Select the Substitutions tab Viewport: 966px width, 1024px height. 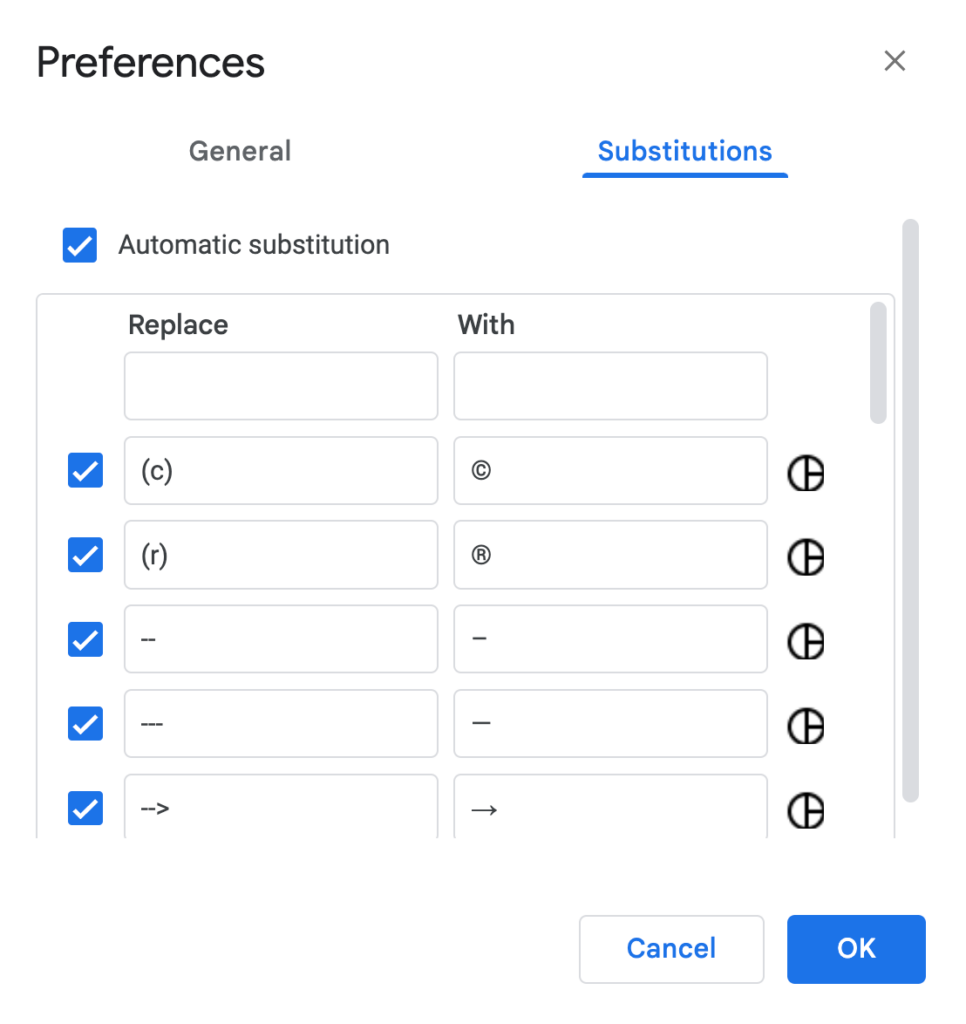pos(685,151)
